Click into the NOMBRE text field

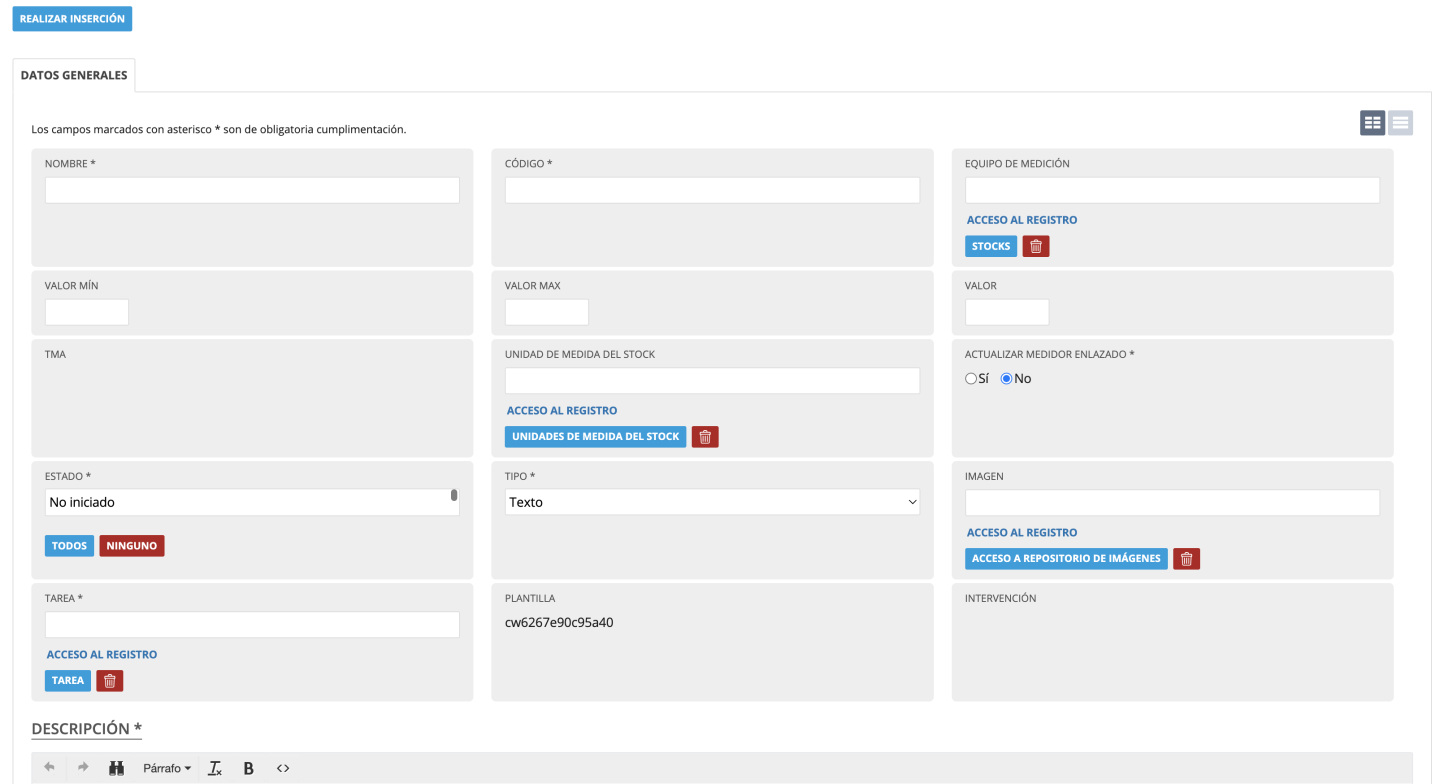pyautogui.click(x=252, y=190)
